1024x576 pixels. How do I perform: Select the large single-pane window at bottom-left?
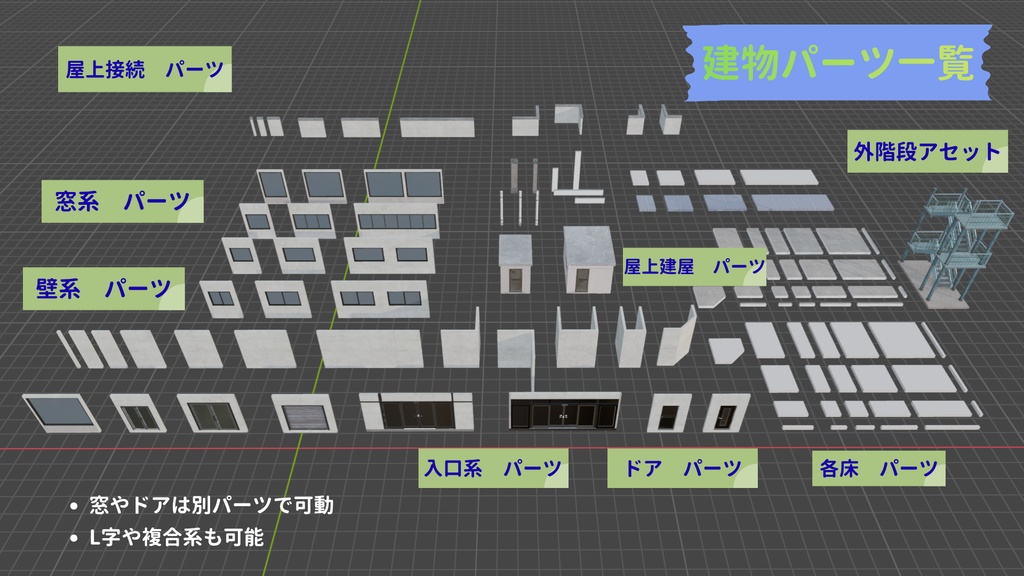click(x=61, y=413)
